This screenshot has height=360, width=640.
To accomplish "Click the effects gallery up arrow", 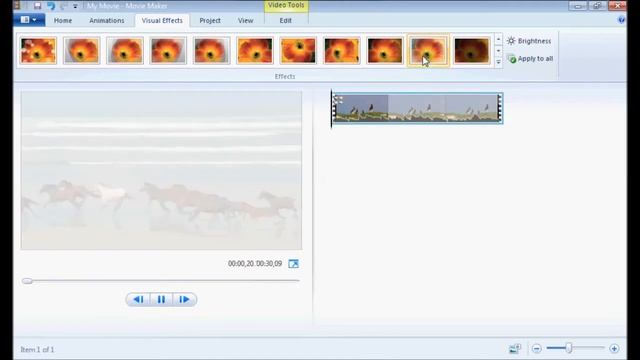I will click(498, 39).
